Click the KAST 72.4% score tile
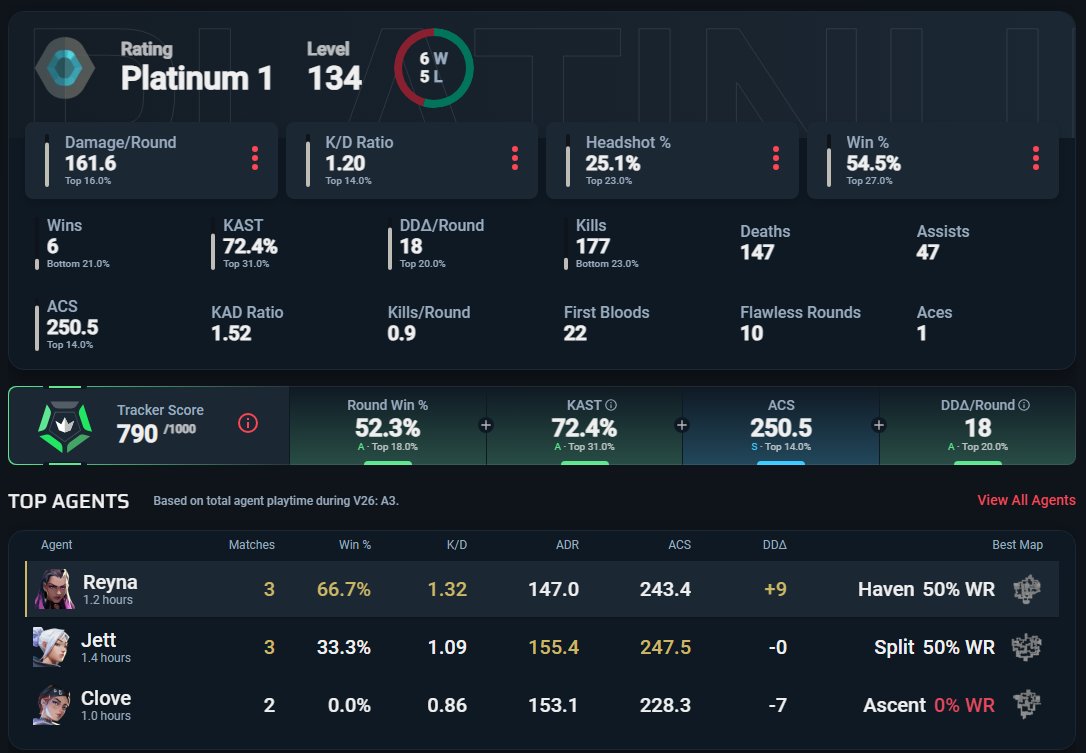 coord(585,425)
